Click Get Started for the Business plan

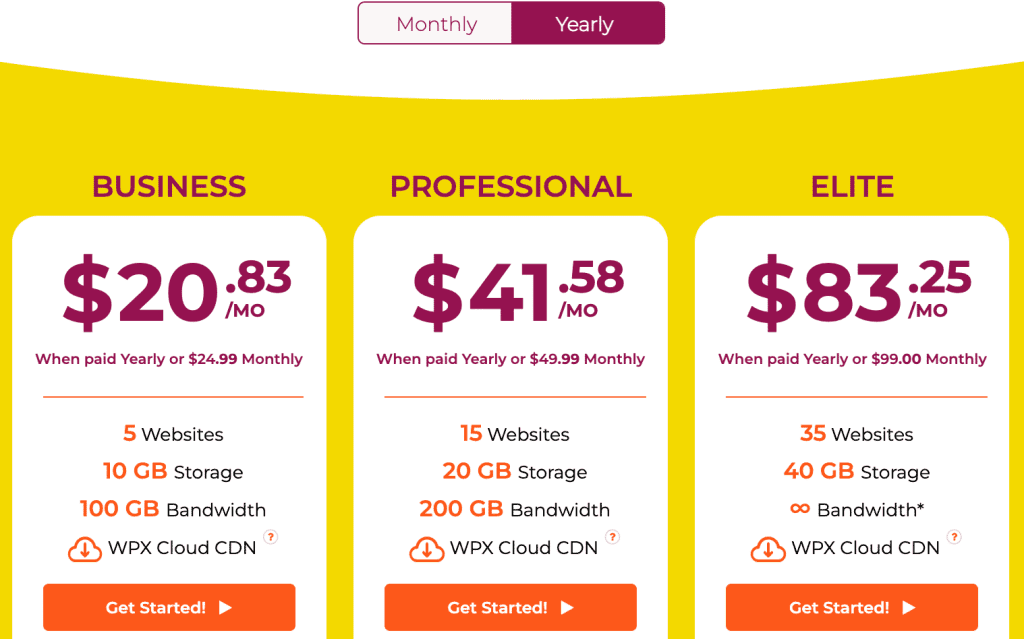(169, 607)
